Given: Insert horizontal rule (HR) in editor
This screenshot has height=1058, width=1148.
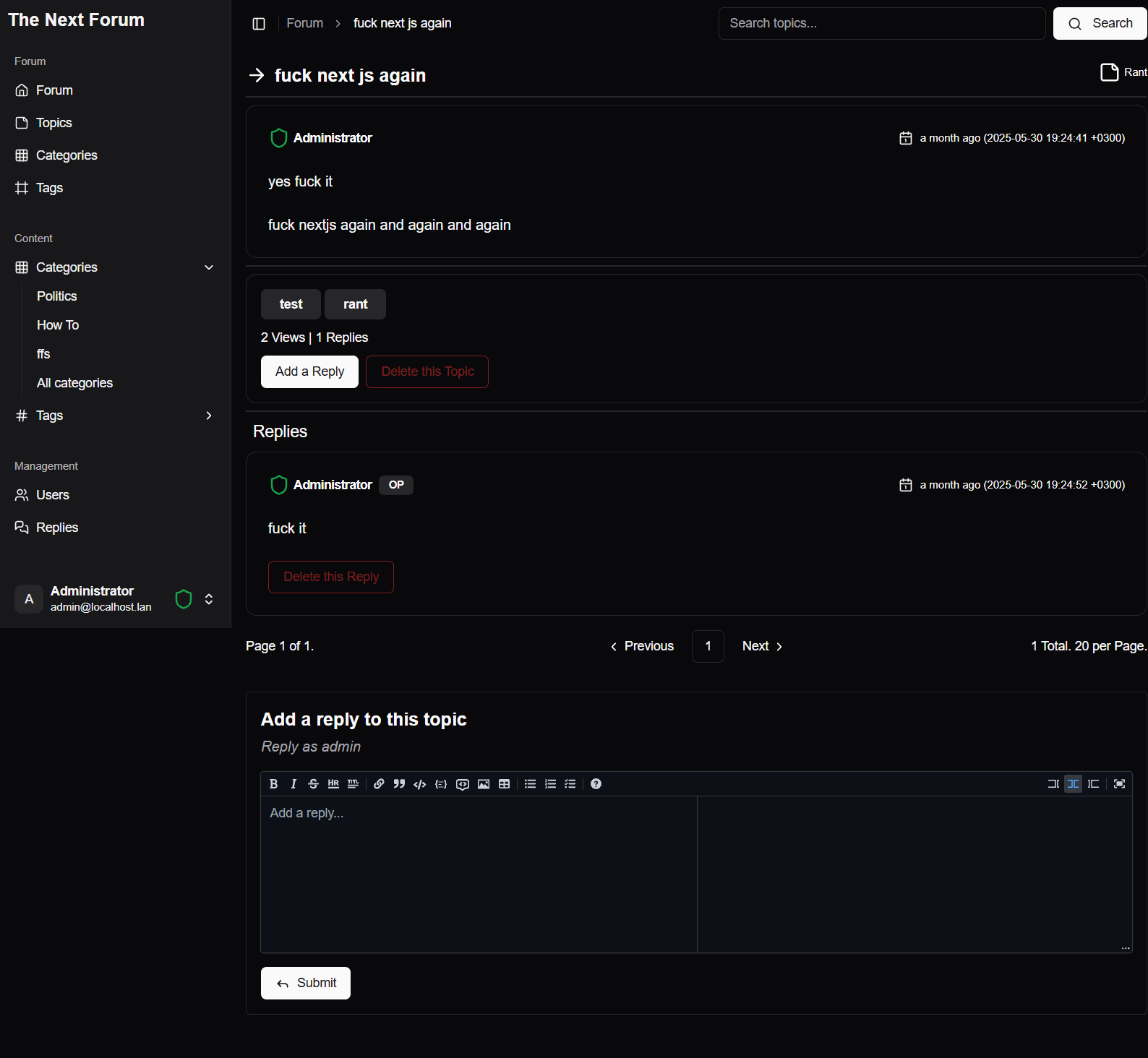Looking at the screenshot, I should [333, 784].
